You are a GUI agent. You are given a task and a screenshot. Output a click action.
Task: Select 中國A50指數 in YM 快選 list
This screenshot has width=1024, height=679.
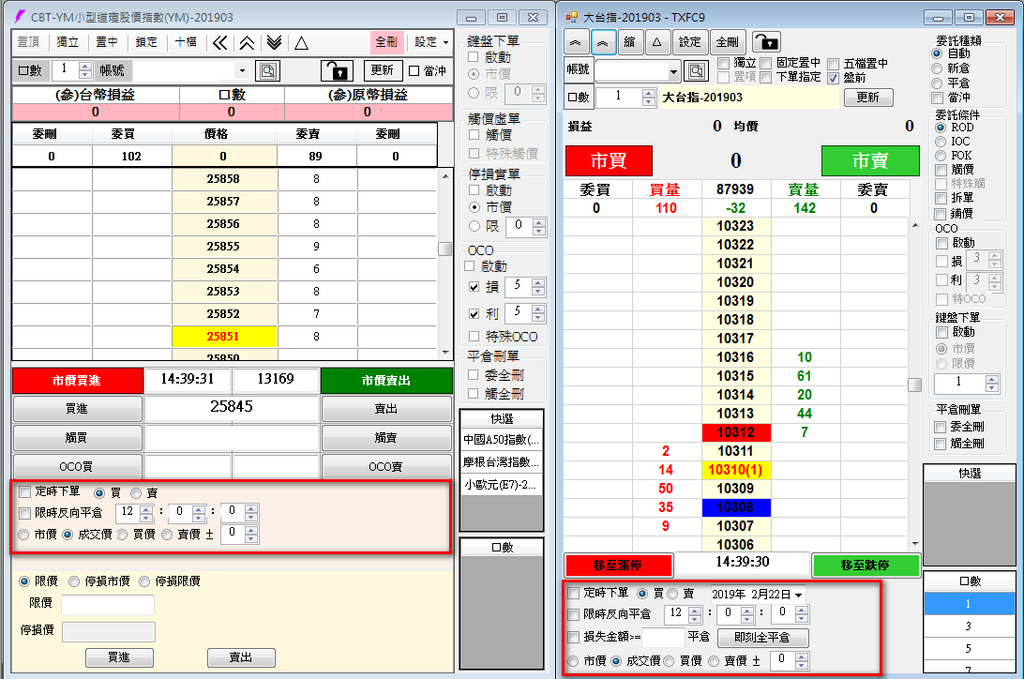501,439
